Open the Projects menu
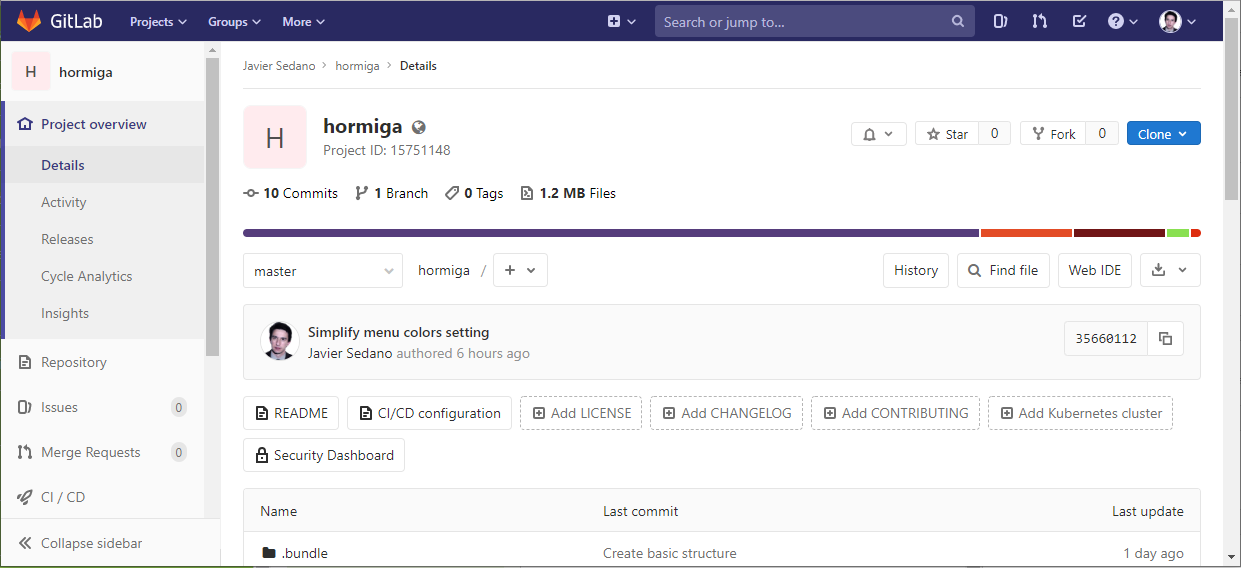 click(158, 21)
